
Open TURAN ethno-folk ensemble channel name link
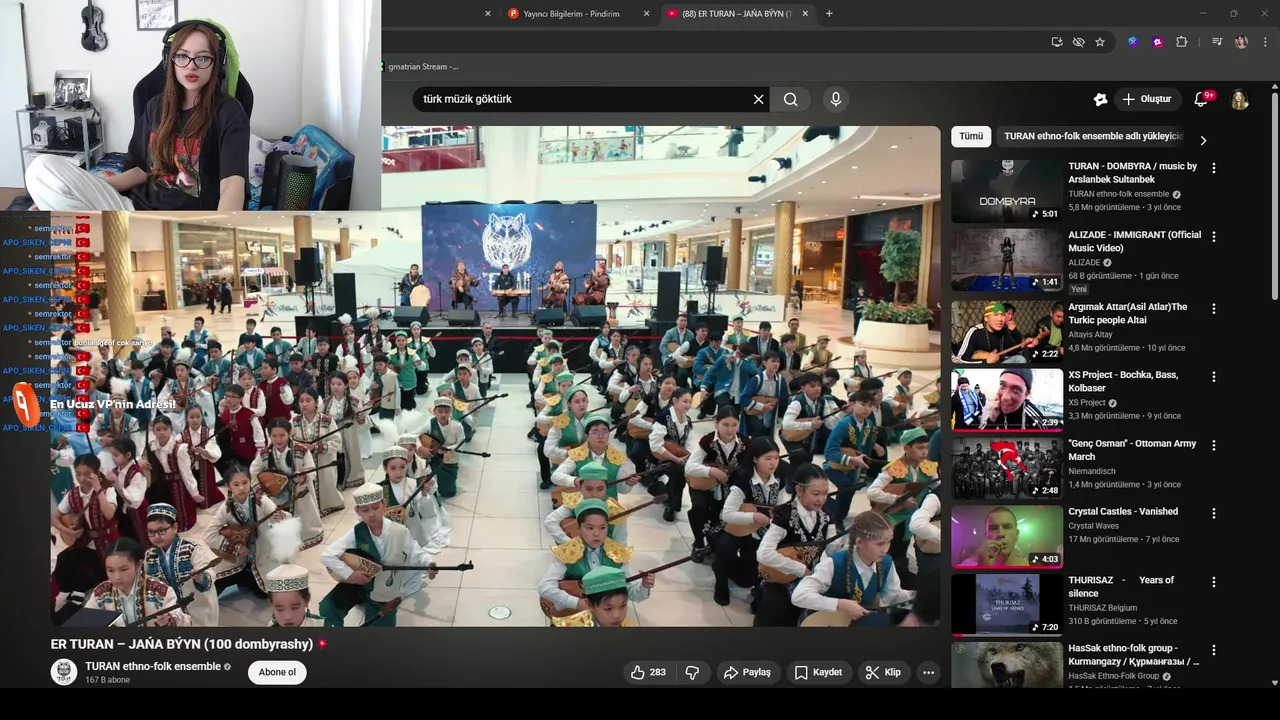[153, 666]
